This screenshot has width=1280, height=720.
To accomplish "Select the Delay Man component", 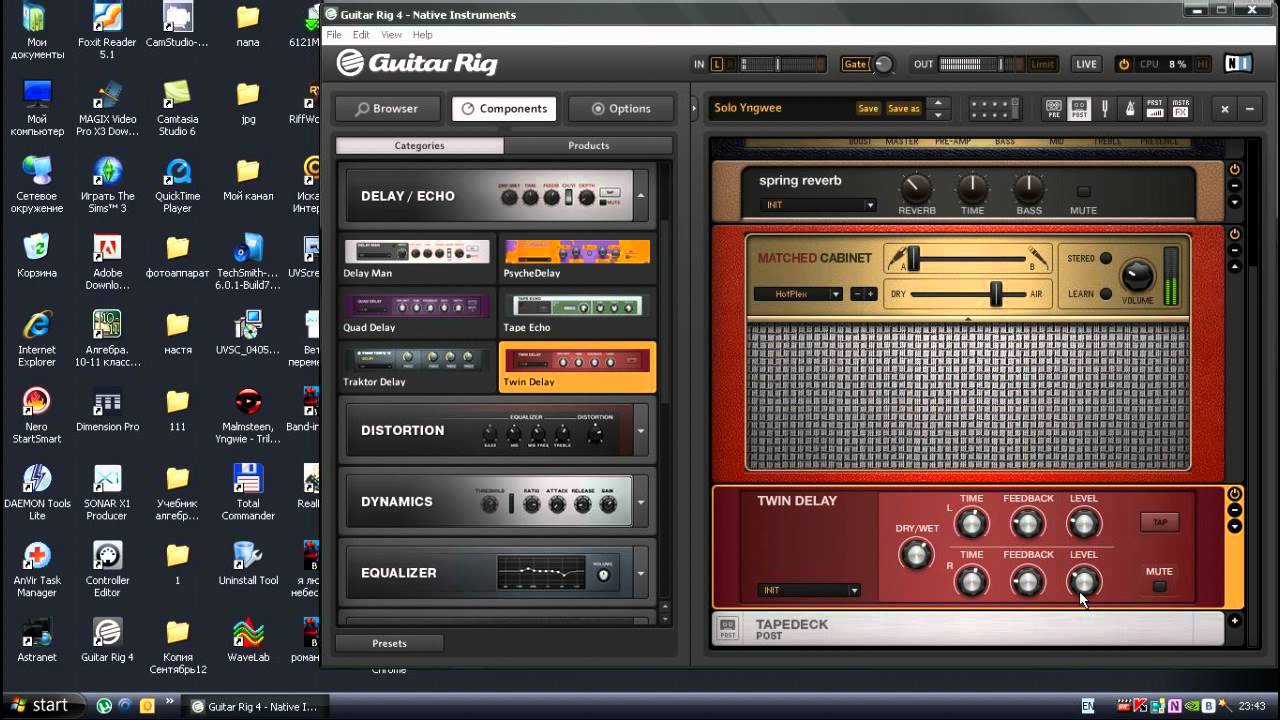I will (418, 258).
